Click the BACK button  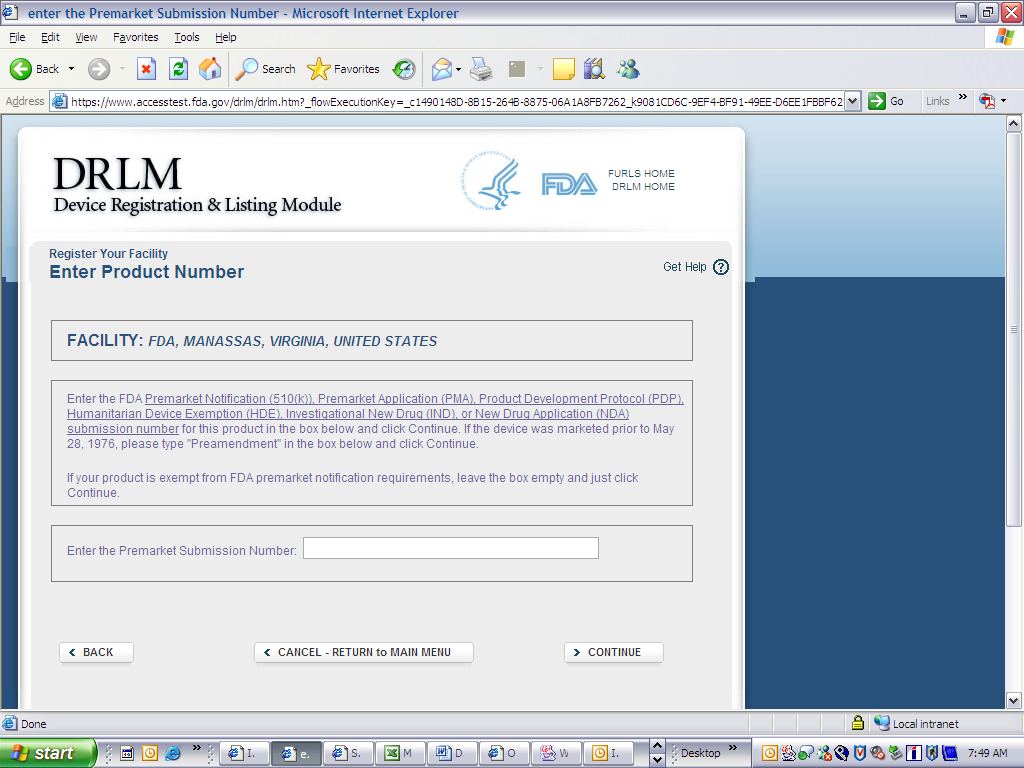coord(97,652)
